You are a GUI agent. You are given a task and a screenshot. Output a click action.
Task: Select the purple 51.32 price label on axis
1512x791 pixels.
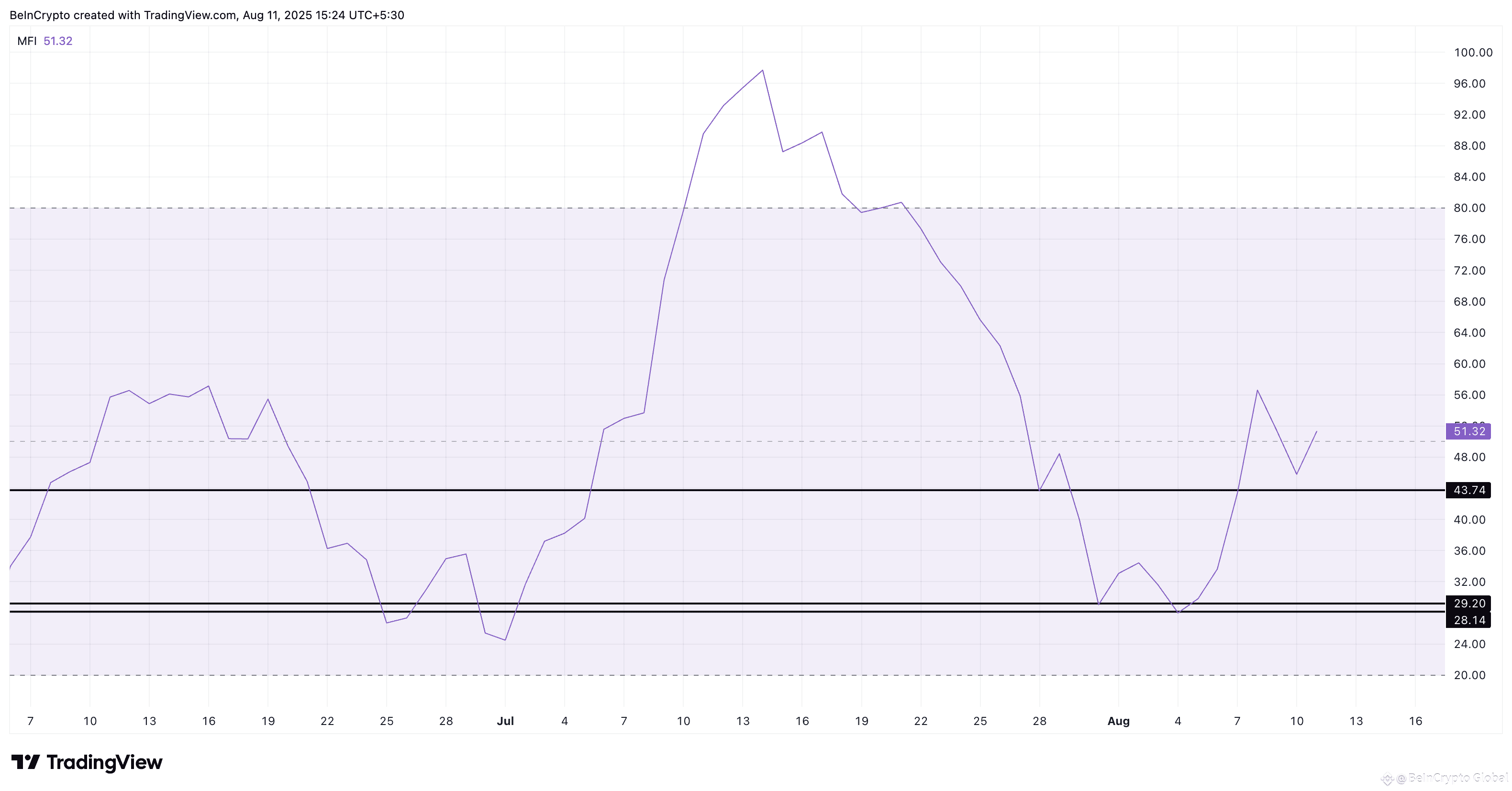[x=1468, y=431]
